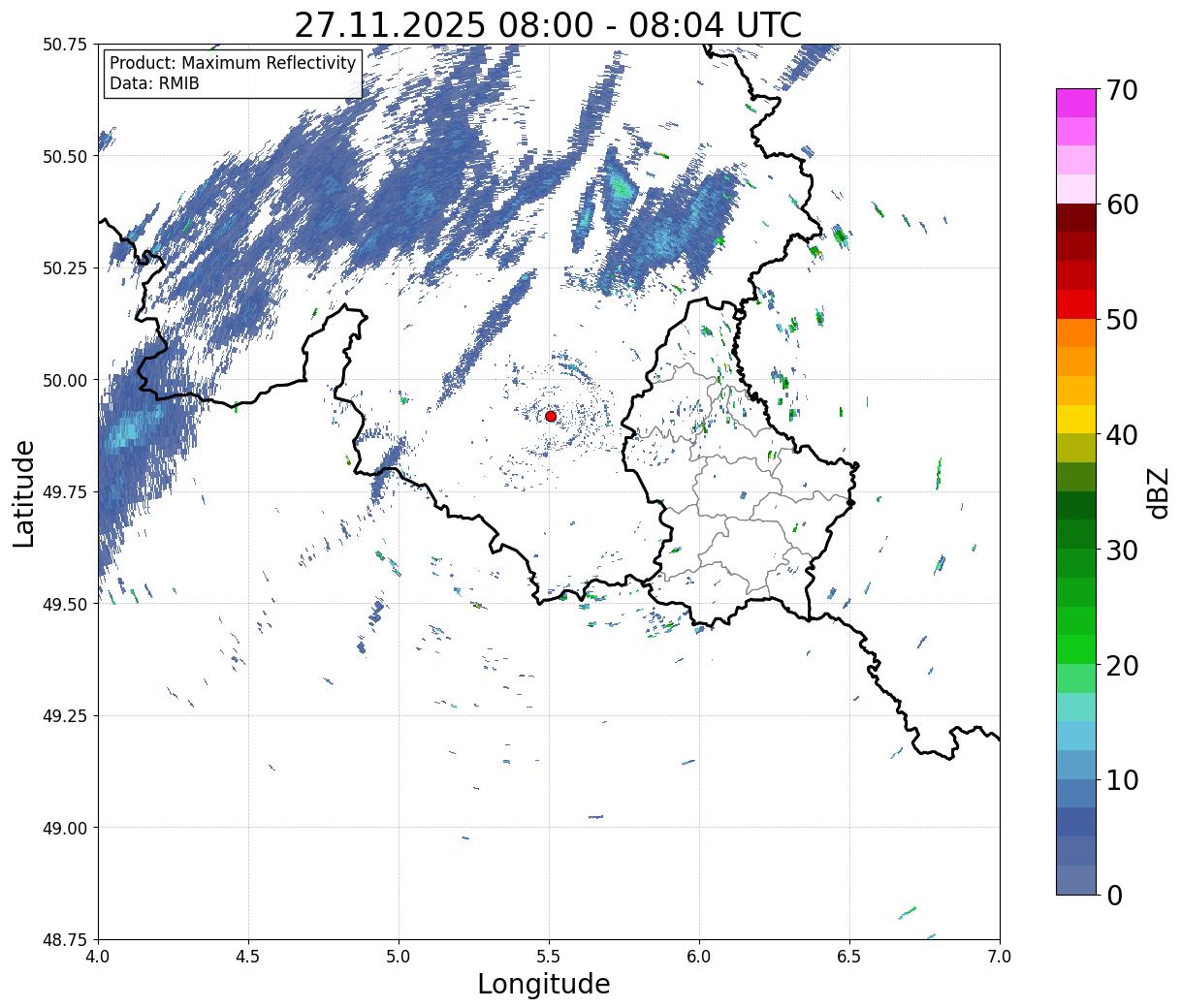Click latitude tick label '50.00'
The height and width of the screenshot is (1008, 1182).
coord(65,380)
